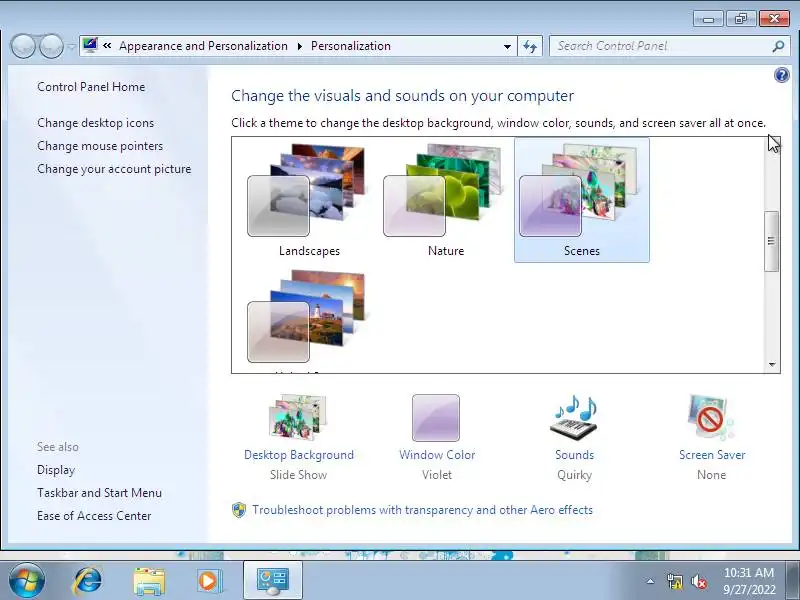
Task: Click the Show desktop button
Action: tap(793, 581)
